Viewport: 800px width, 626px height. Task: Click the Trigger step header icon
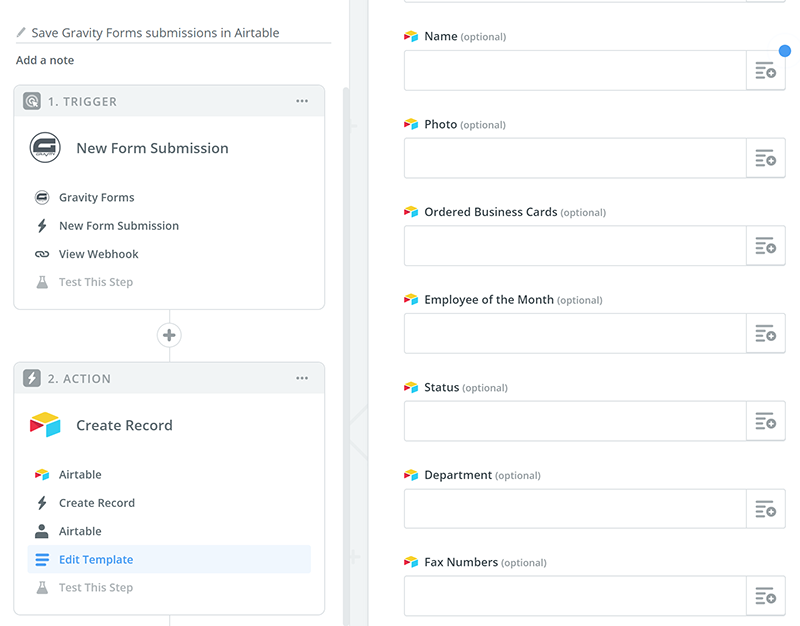[32, 101]
